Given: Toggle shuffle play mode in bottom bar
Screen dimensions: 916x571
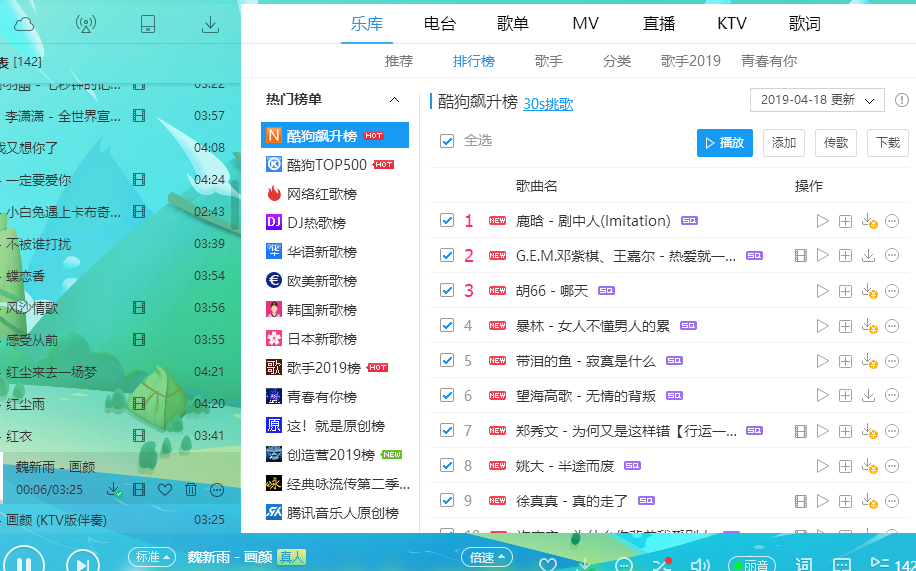Looking at the screenshot, I should point(662,564).
